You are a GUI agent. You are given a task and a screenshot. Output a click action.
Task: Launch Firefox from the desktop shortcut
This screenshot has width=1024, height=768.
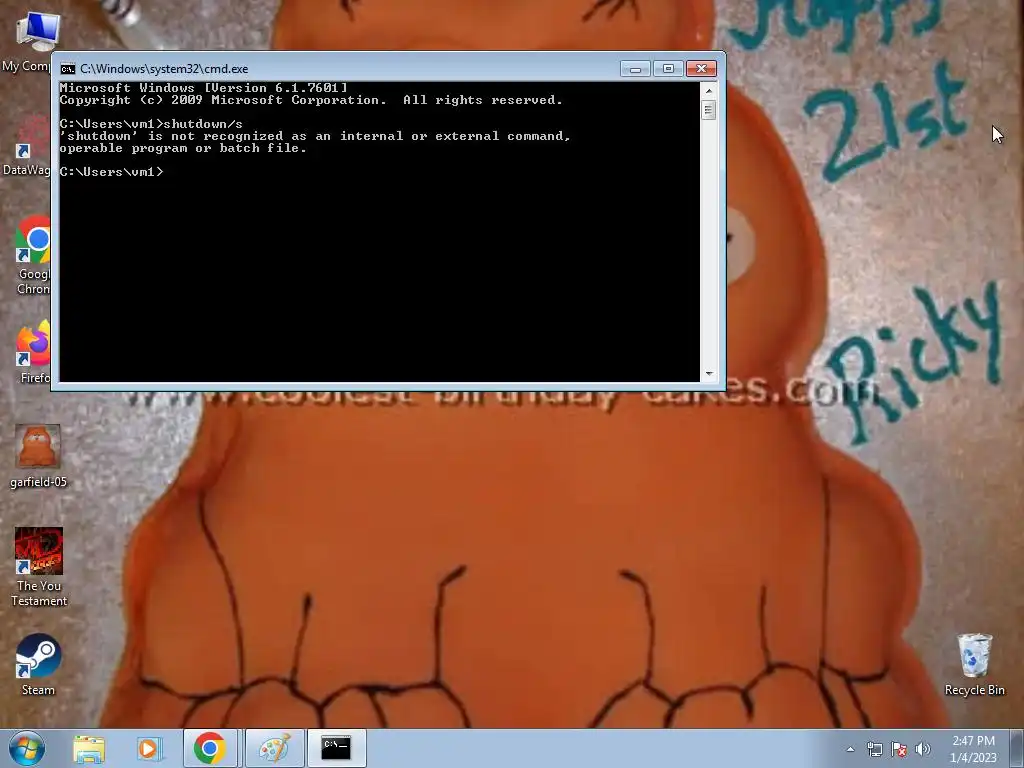pyautogui.click(x=34, y=353)
